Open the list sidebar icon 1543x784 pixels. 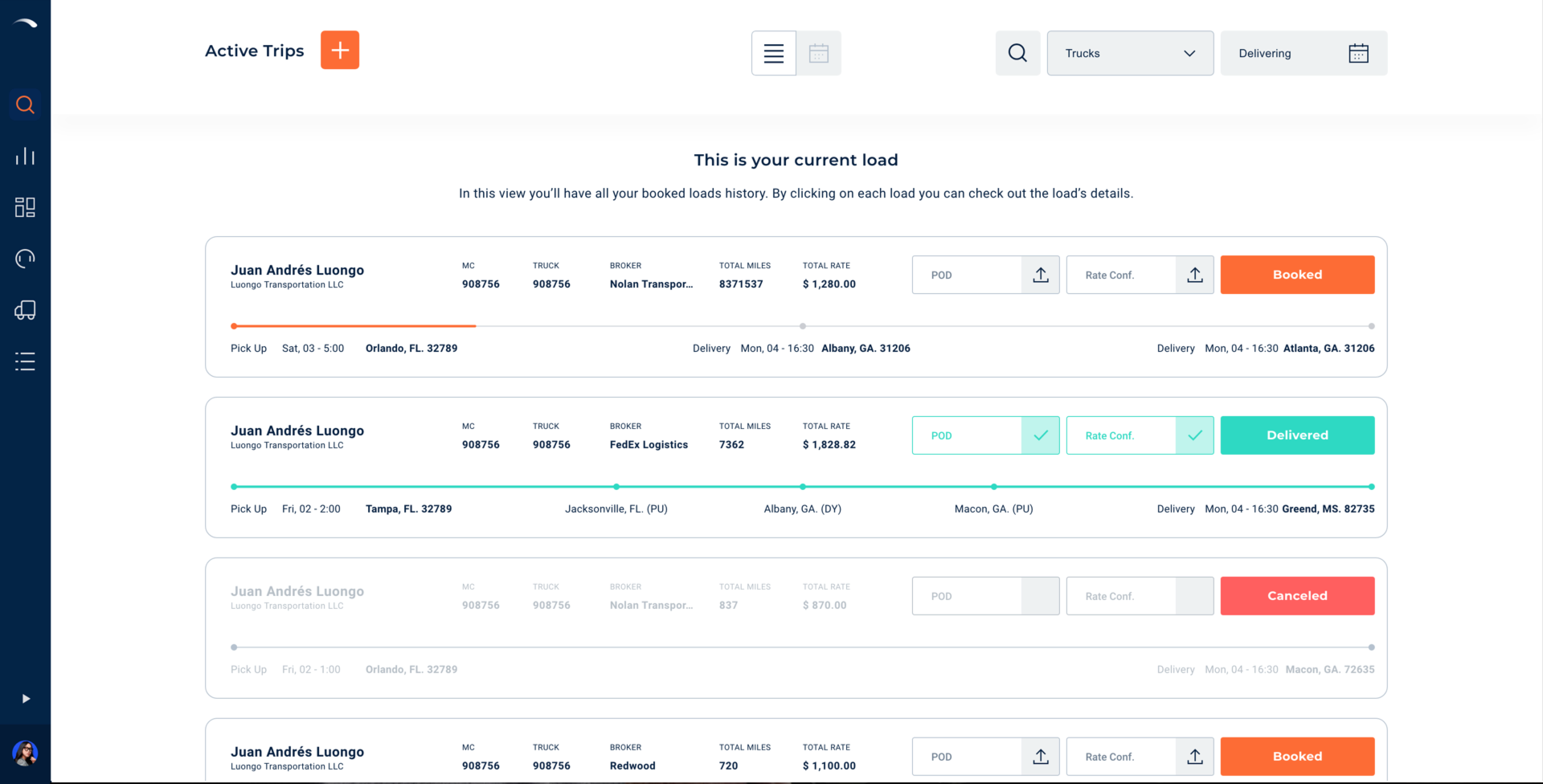tap(25, 361)
